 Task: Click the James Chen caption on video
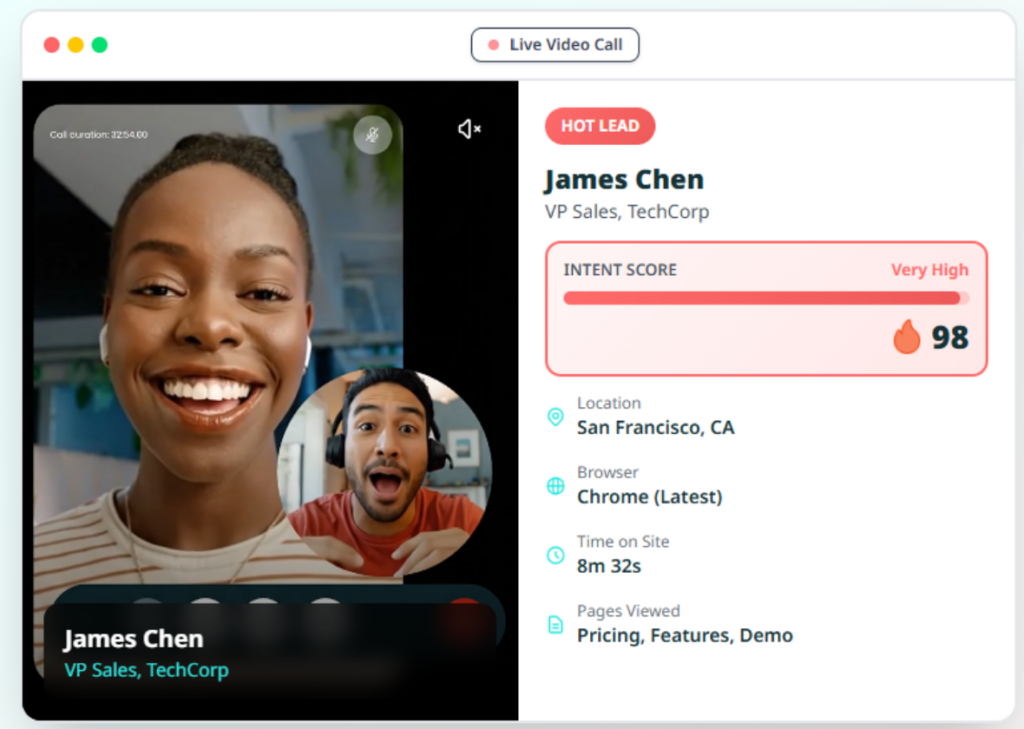pos(133,639)
